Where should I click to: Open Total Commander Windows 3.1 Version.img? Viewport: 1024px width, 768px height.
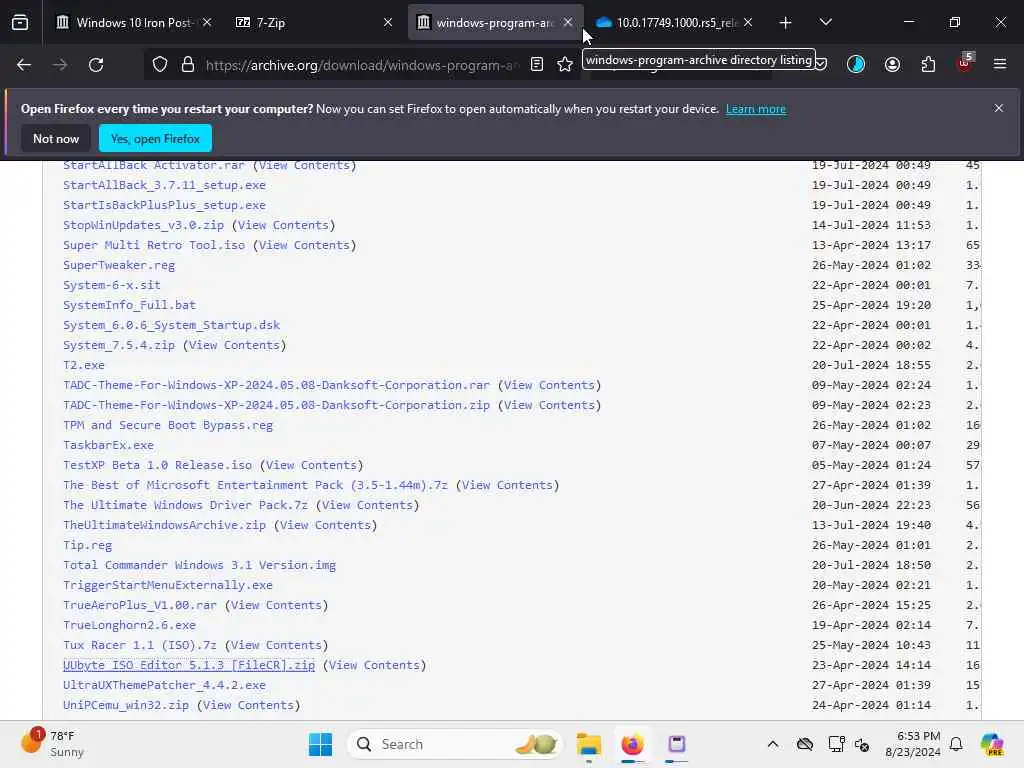pos(199,566)
